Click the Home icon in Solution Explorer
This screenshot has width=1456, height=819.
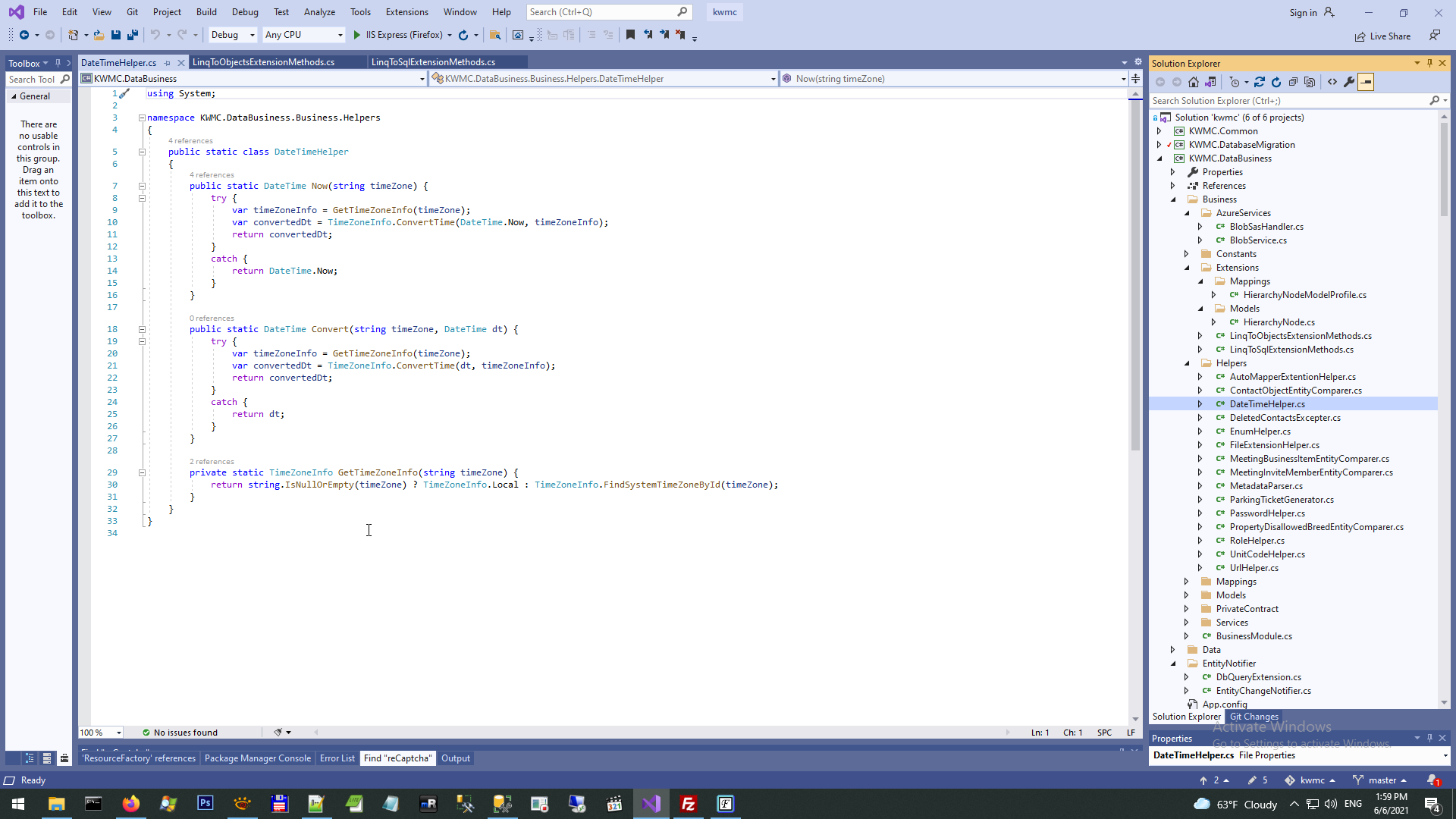(1194, 82)
